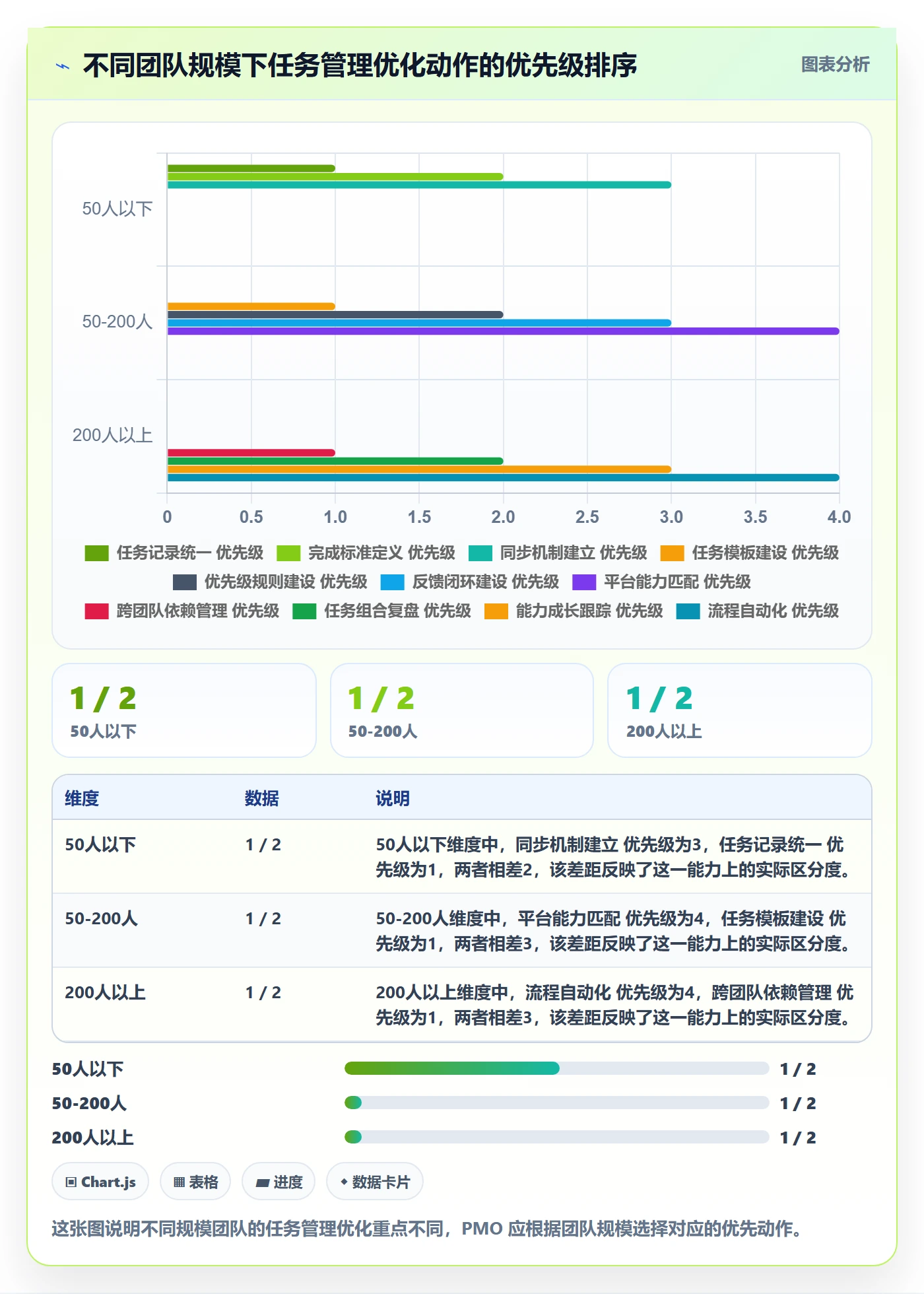Click the blue bar in the 50-200人 group
Viewport: 924px width, 1294px height.
419,323
